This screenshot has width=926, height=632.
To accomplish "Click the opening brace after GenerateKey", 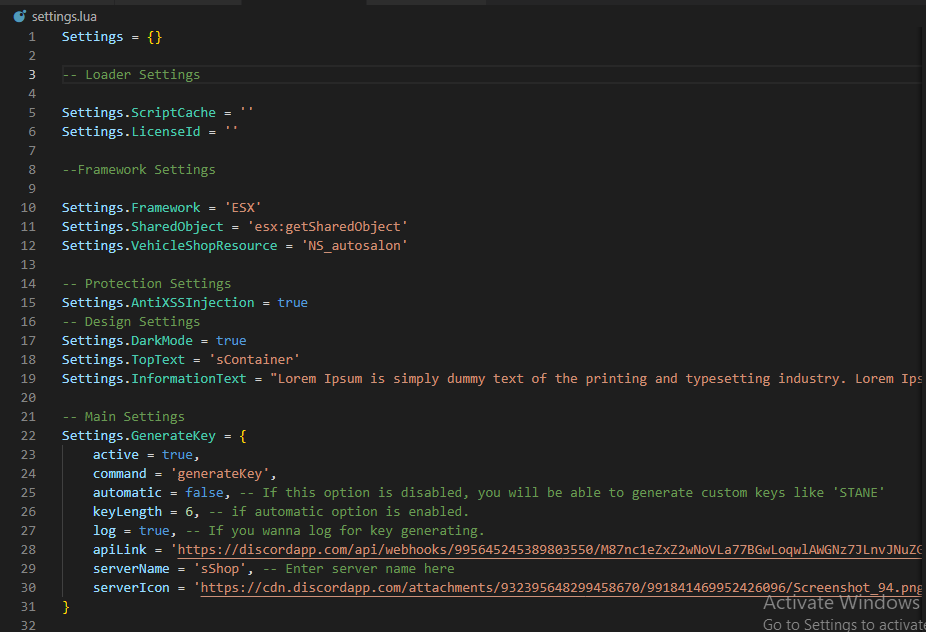I will pyautogui.click(x=243, y=435).
